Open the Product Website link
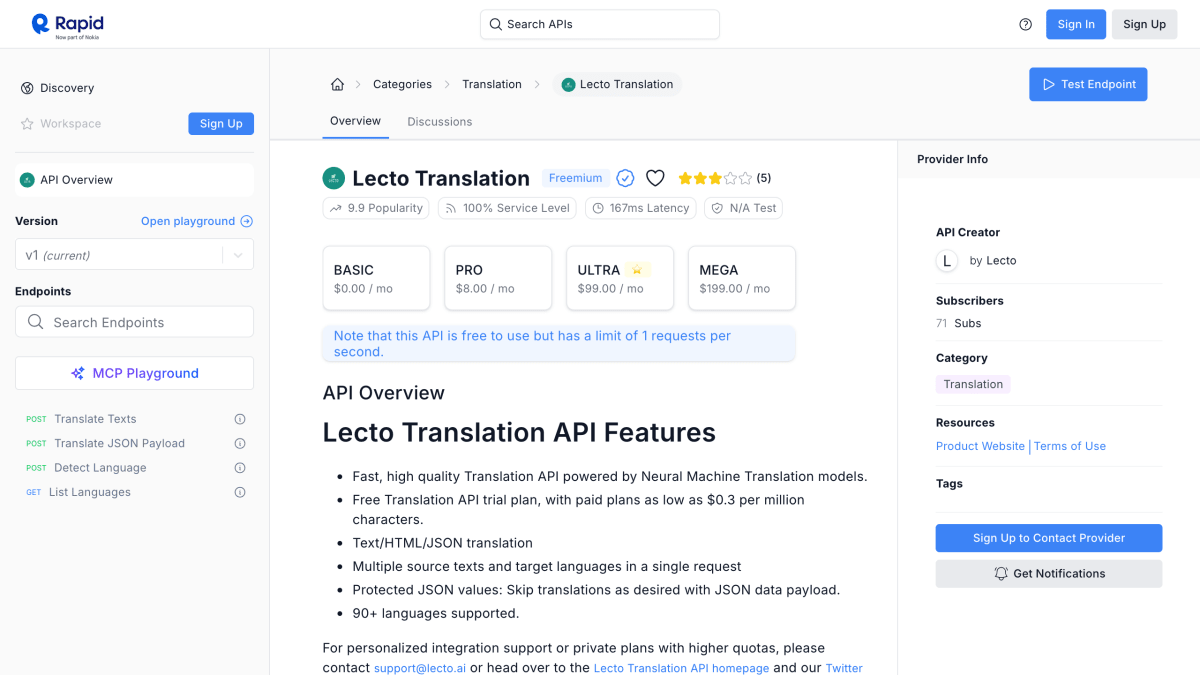The image size is (1200, 675). point(980,446)
